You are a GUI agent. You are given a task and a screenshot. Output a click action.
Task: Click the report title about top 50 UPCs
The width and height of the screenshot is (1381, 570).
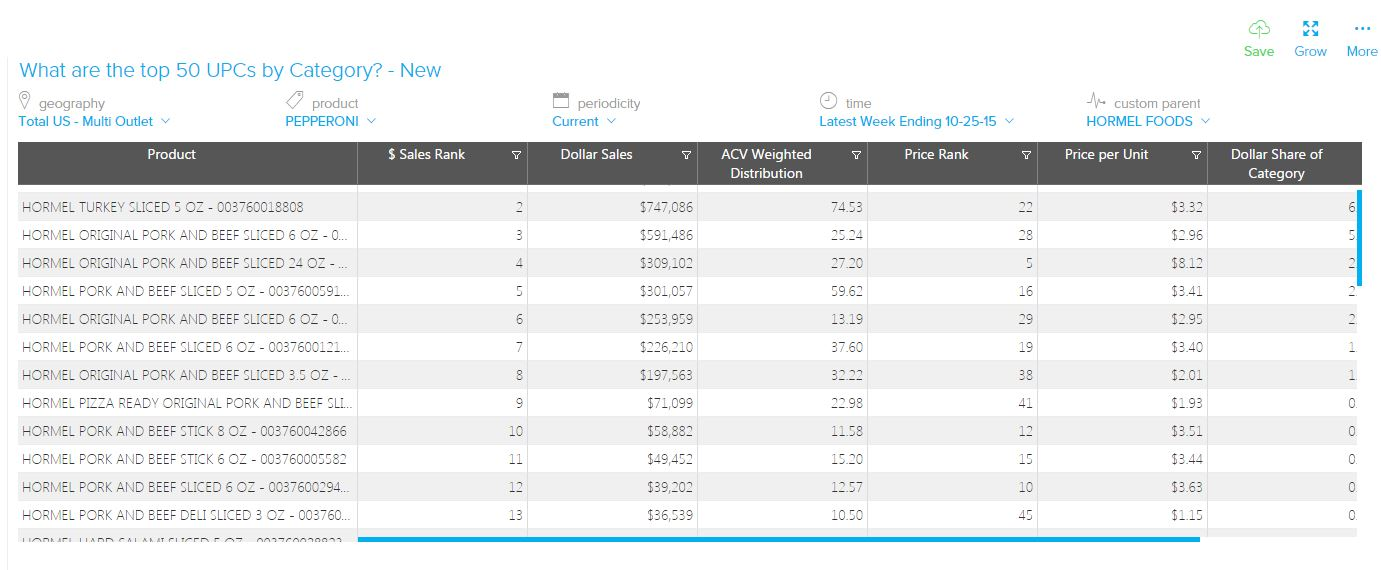230,70
